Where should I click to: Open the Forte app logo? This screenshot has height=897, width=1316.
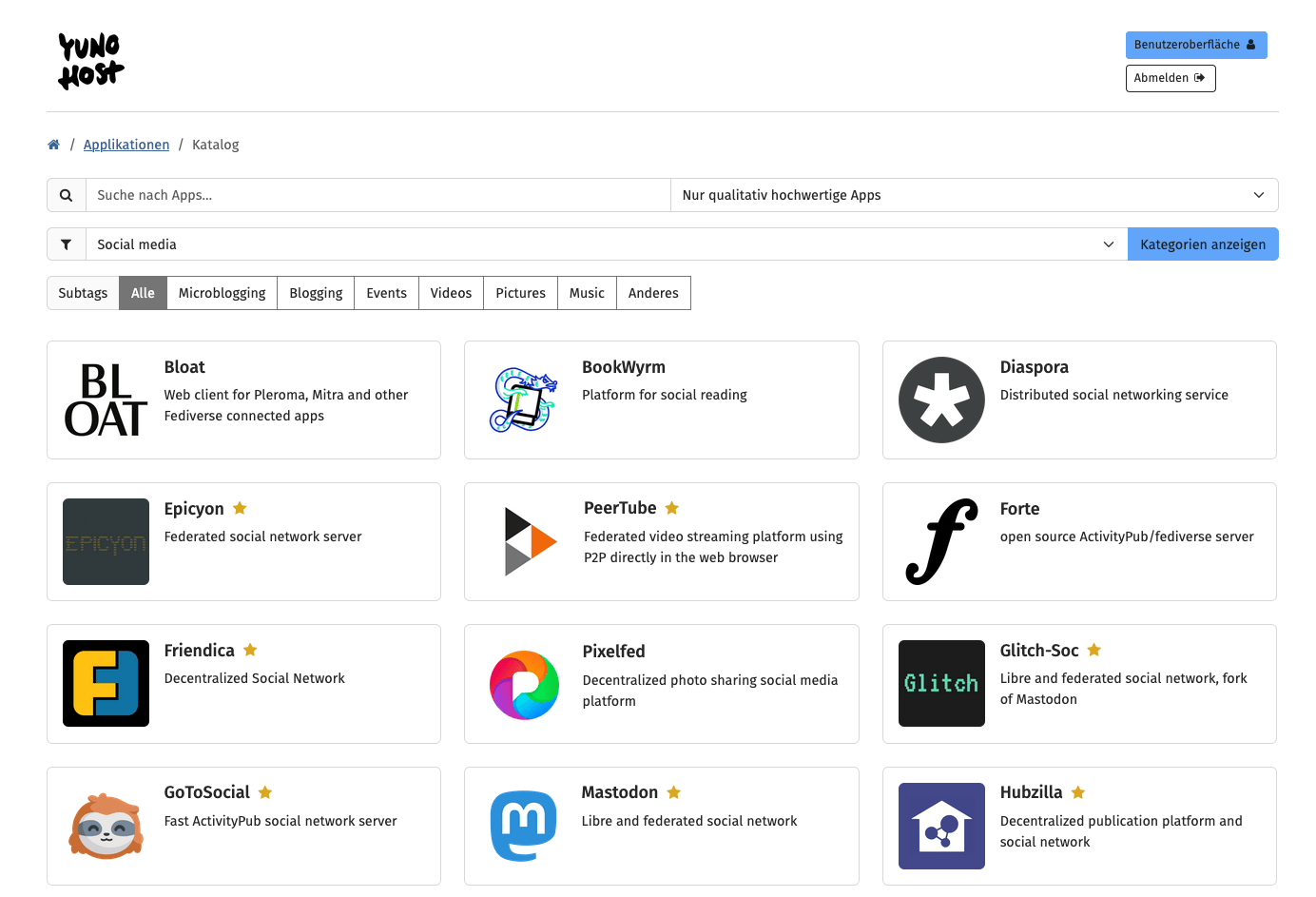coord(941,541)
